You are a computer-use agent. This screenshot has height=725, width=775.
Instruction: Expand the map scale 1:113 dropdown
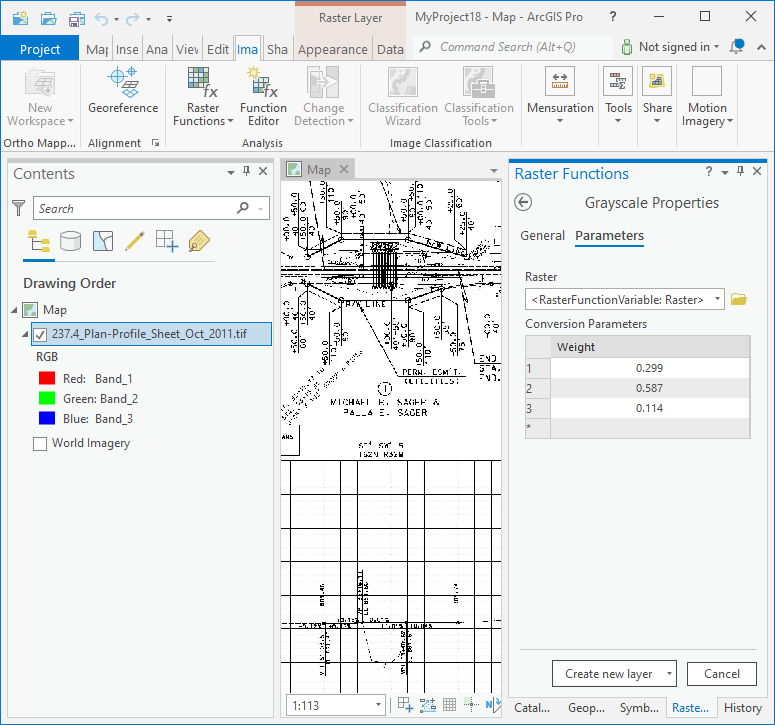click(379, 706)
